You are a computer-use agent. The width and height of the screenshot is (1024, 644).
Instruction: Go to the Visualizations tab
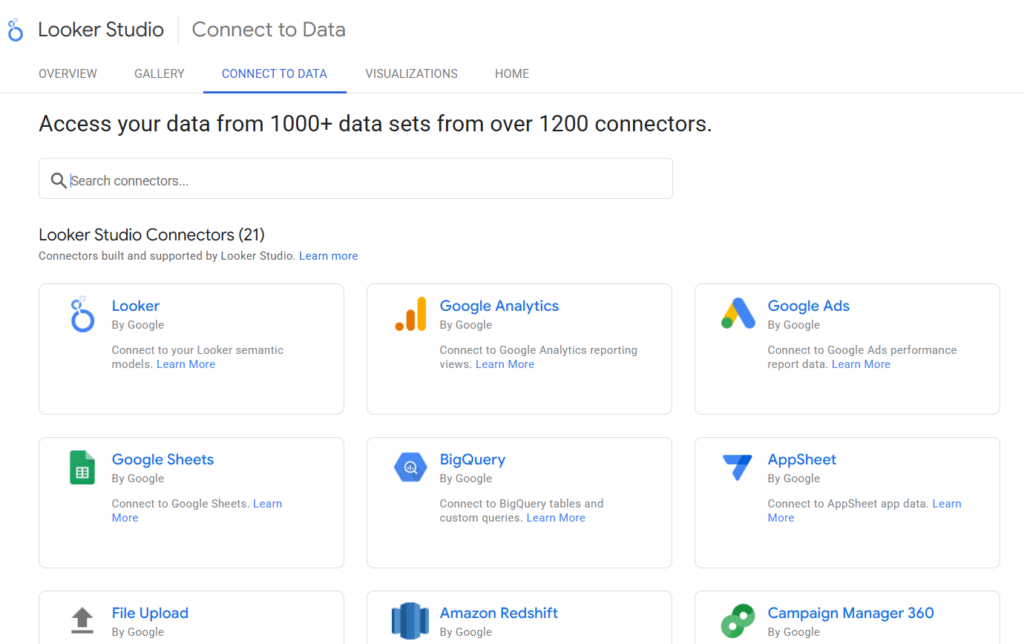411,74
